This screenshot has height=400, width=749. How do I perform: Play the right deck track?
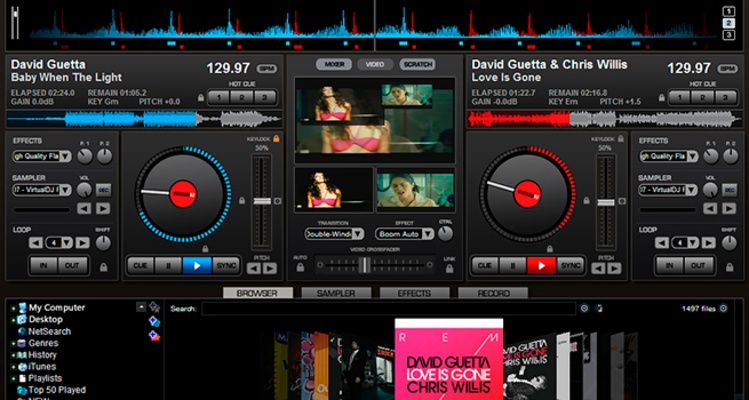[541, 266]
